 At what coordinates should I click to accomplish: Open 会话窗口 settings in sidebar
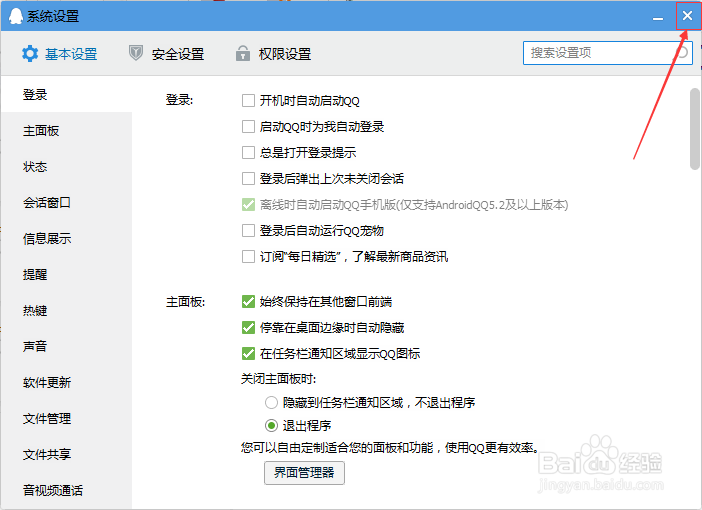(66, 202)
